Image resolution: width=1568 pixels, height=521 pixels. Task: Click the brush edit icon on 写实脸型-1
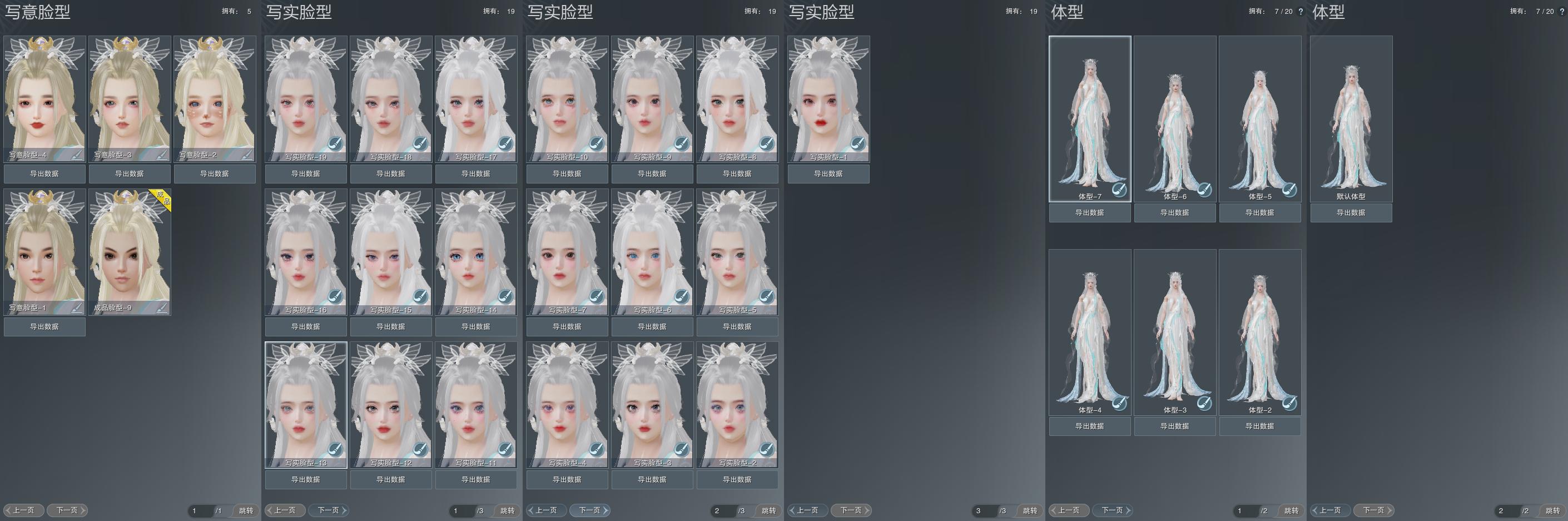857,144
